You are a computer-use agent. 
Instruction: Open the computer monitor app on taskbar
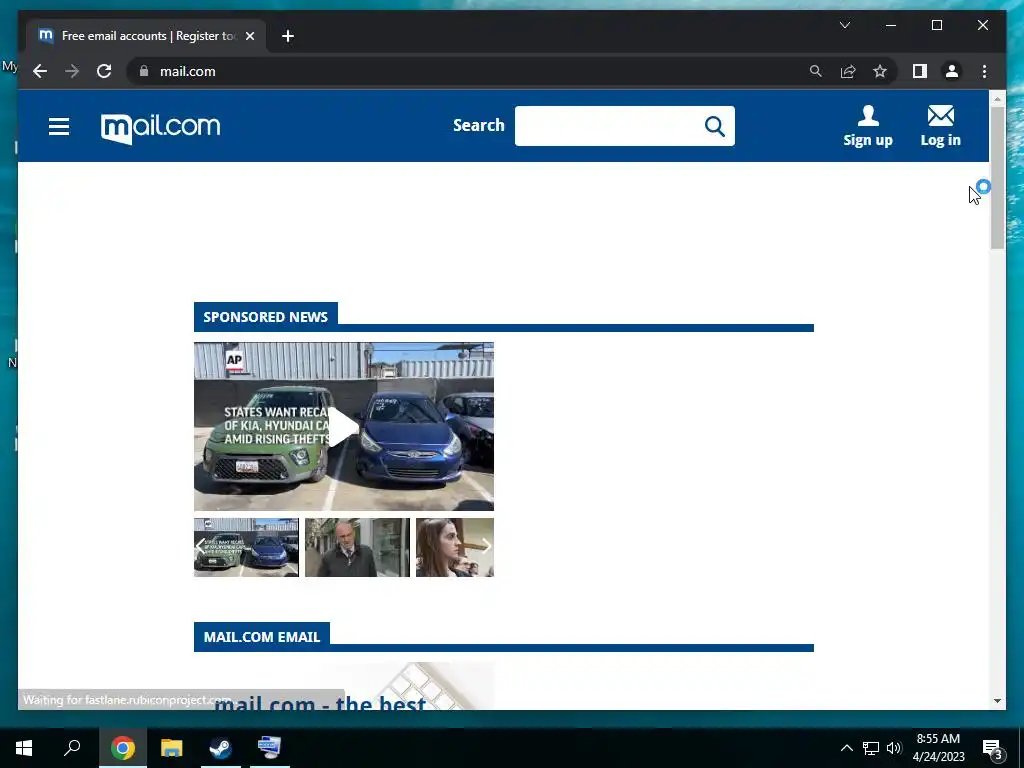[269, 748]
